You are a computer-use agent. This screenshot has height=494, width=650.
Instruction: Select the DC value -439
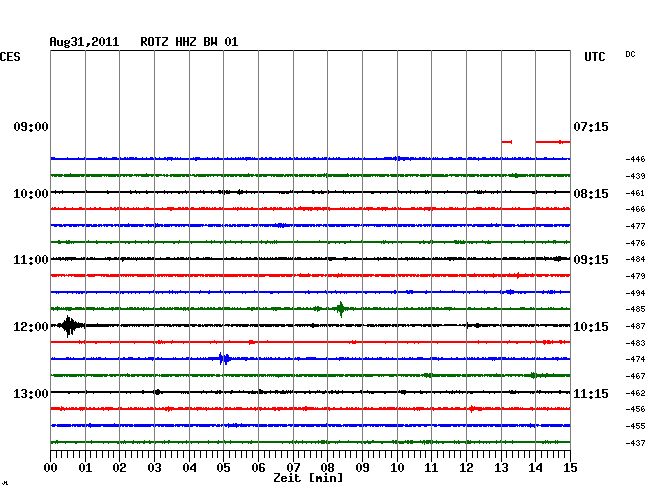(x=635, y=176)
